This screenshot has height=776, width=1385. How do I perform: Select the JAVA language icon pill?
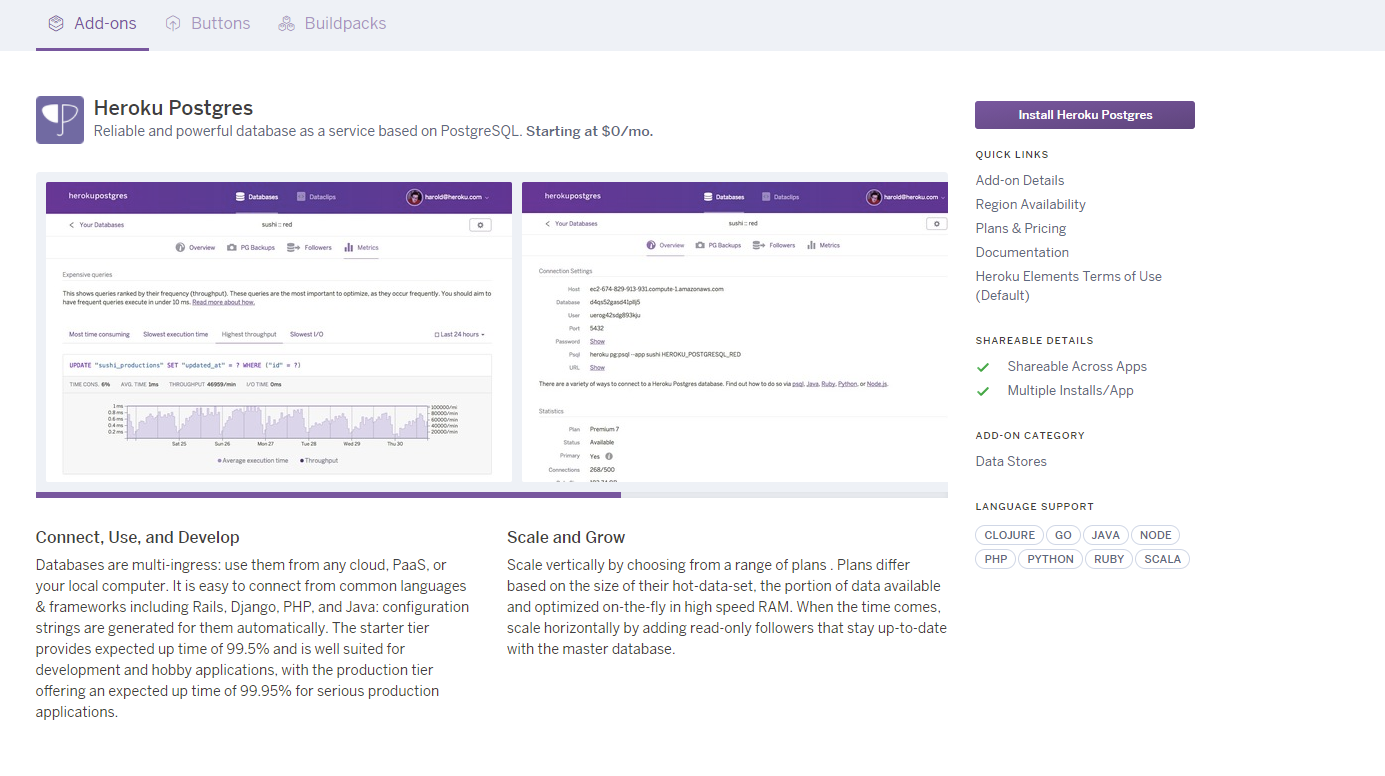pos(1105,534)
